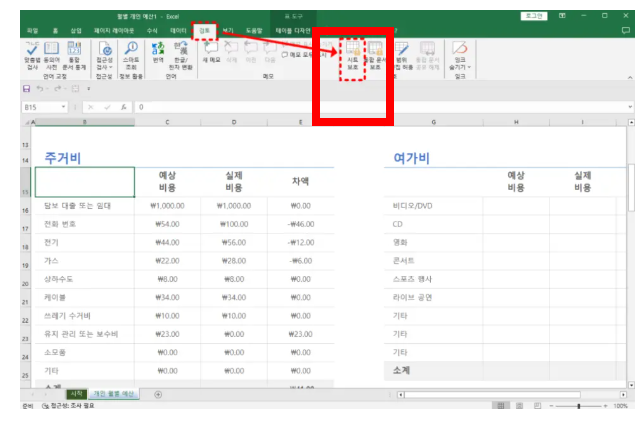Select cell with 담보 대출 또는 임대
This screenshot has height=448, width=642.
[85, 206]
